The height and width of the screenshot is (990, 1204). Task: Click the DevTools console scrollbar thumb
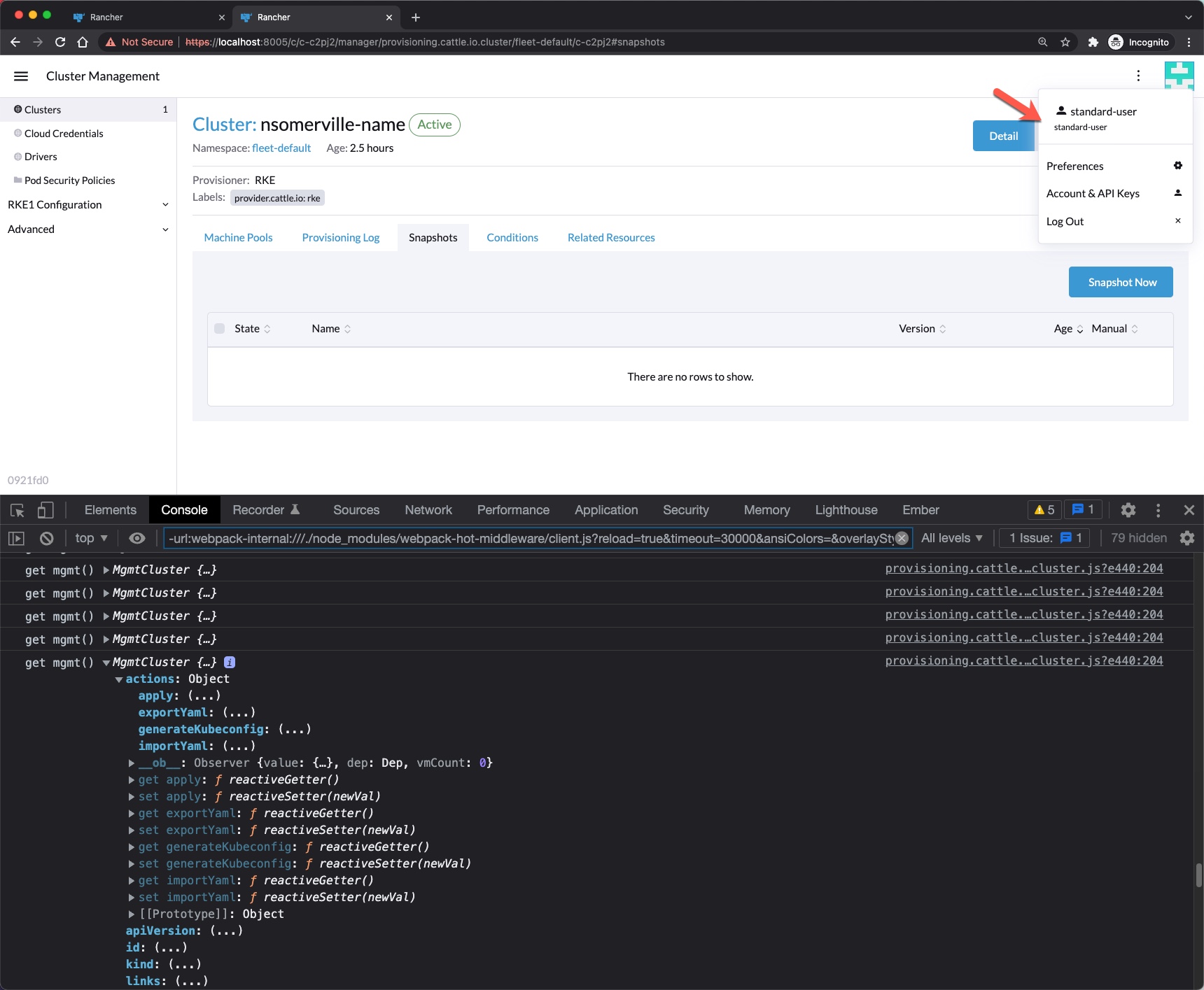point(1198,875)
